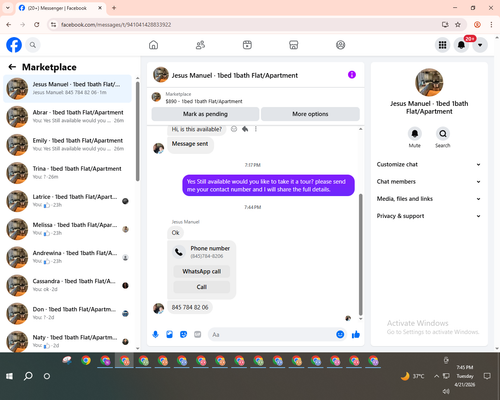Screen dimensions: 500x400
Task: Focus the Aa message input field
Action: tap(272, 334)
